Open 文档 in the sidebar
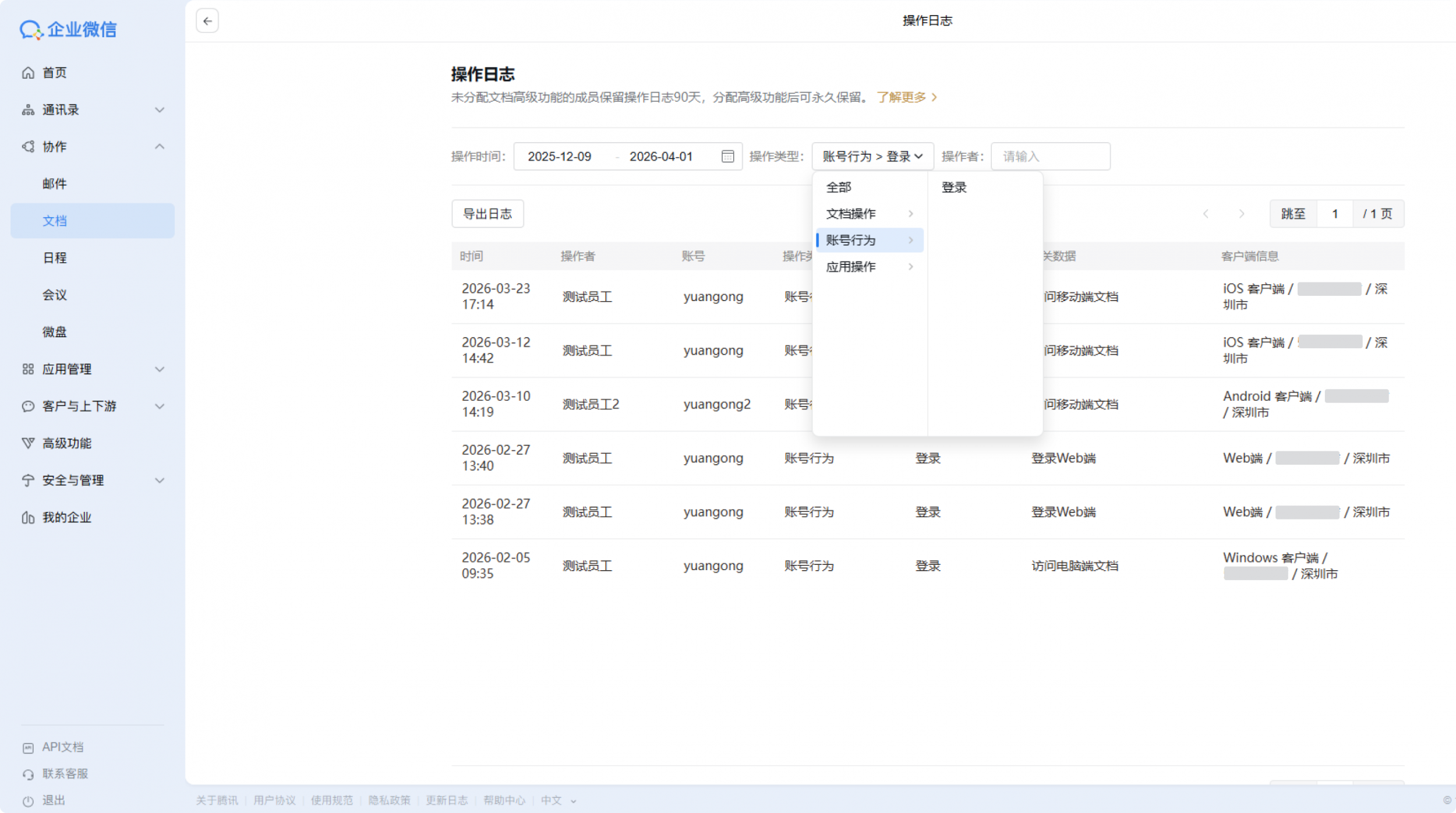Screen dimensions: 1456x813 (x=93, y=221)
